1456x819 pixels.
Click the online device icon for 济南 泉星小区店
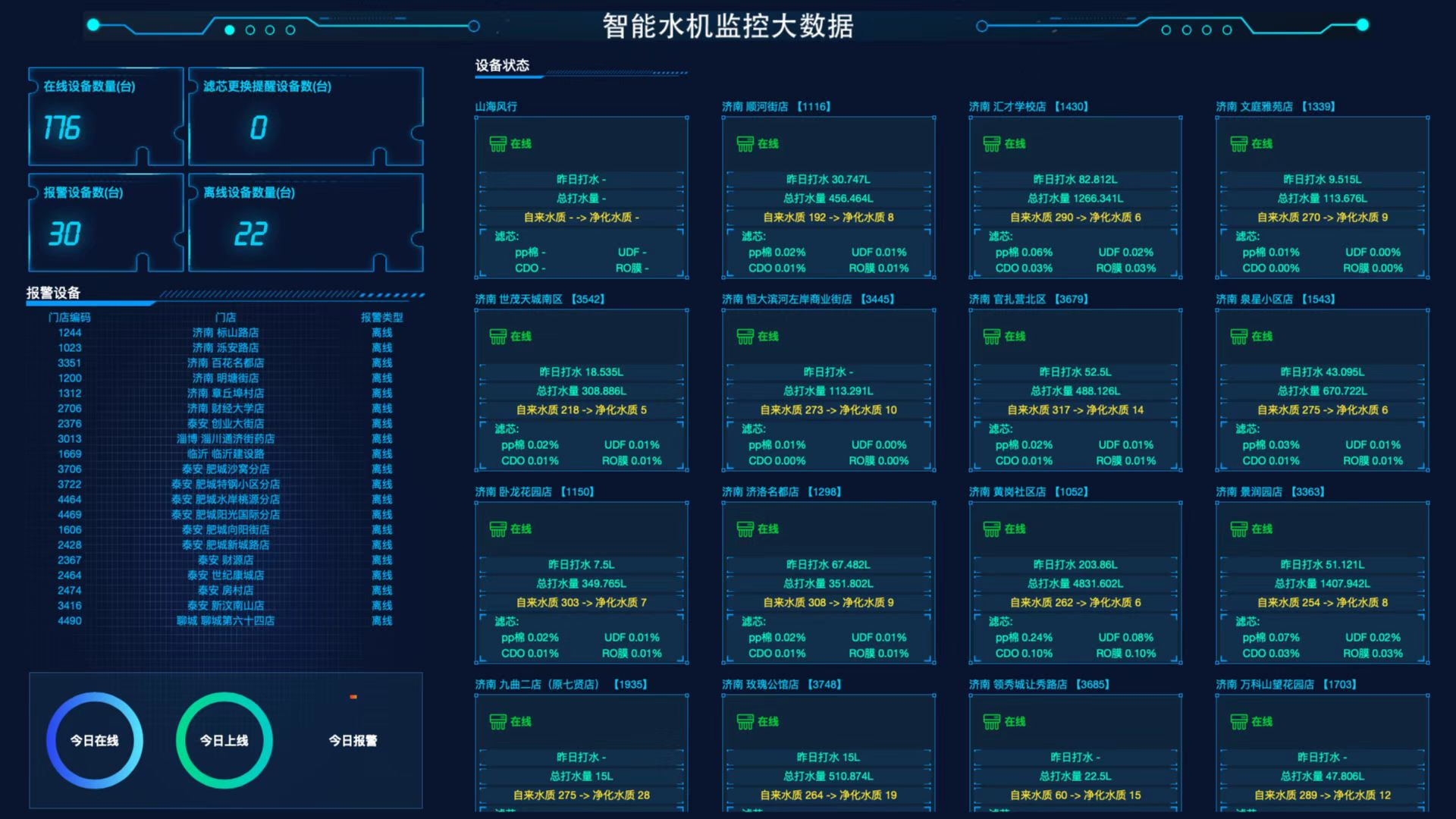(x=1239, y=337)
